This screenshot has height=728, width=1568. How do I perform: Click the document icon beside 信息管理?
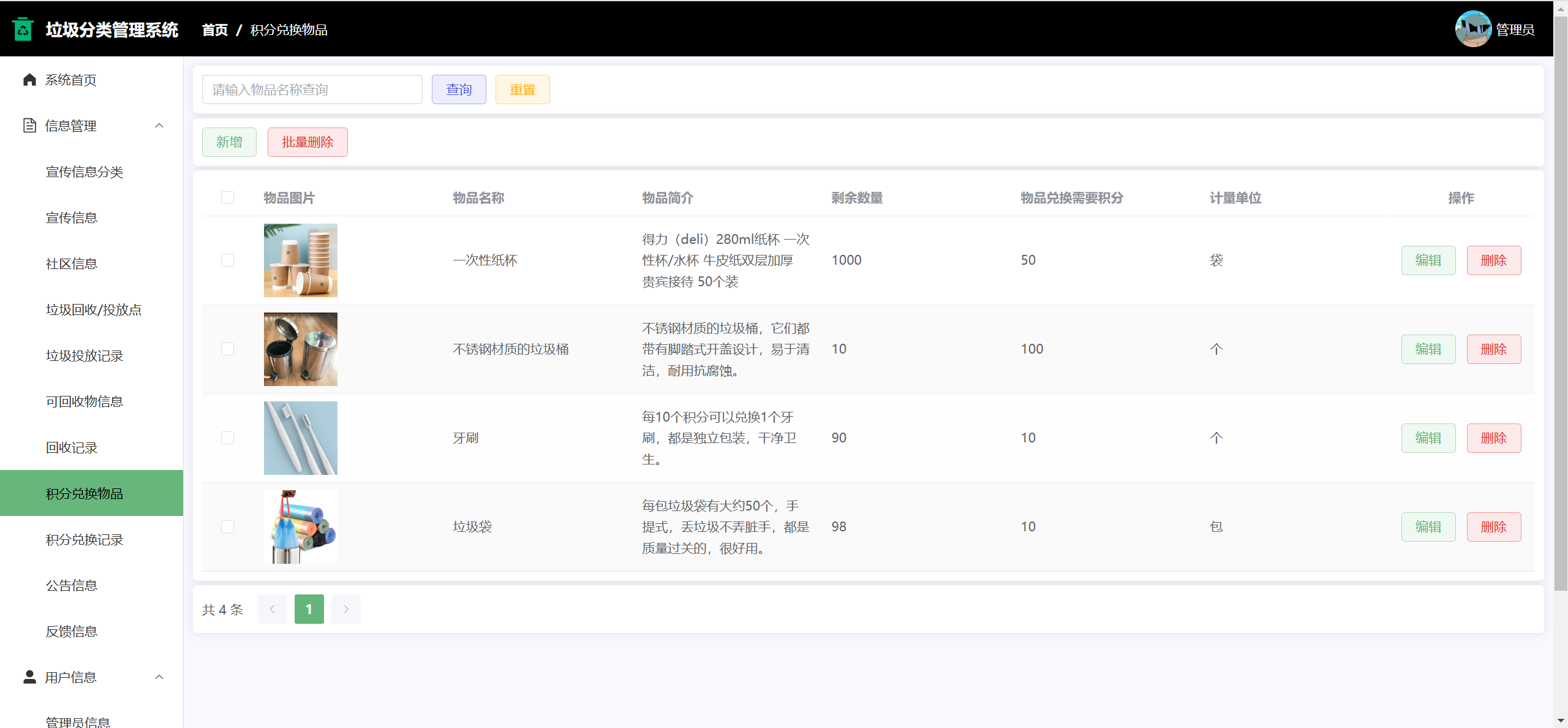(29, 126)
